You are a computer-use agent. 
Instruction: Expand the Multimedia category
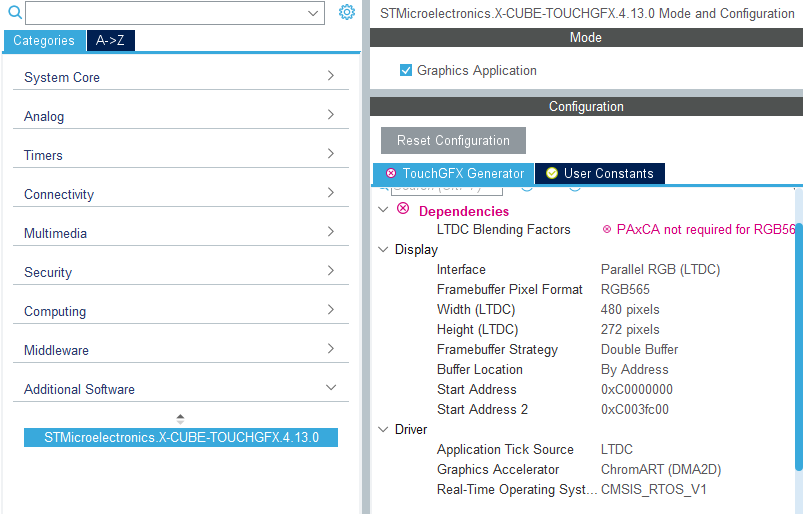pos(181,233)
